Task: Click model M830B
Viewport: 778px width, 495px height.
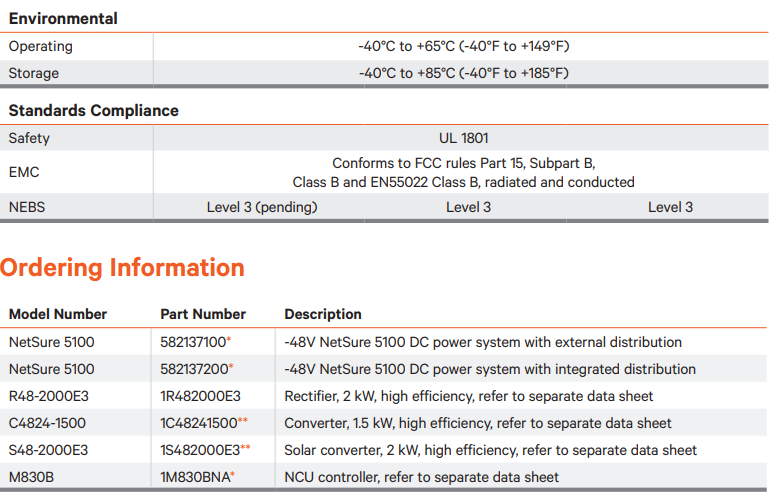Action: [31, 477]
